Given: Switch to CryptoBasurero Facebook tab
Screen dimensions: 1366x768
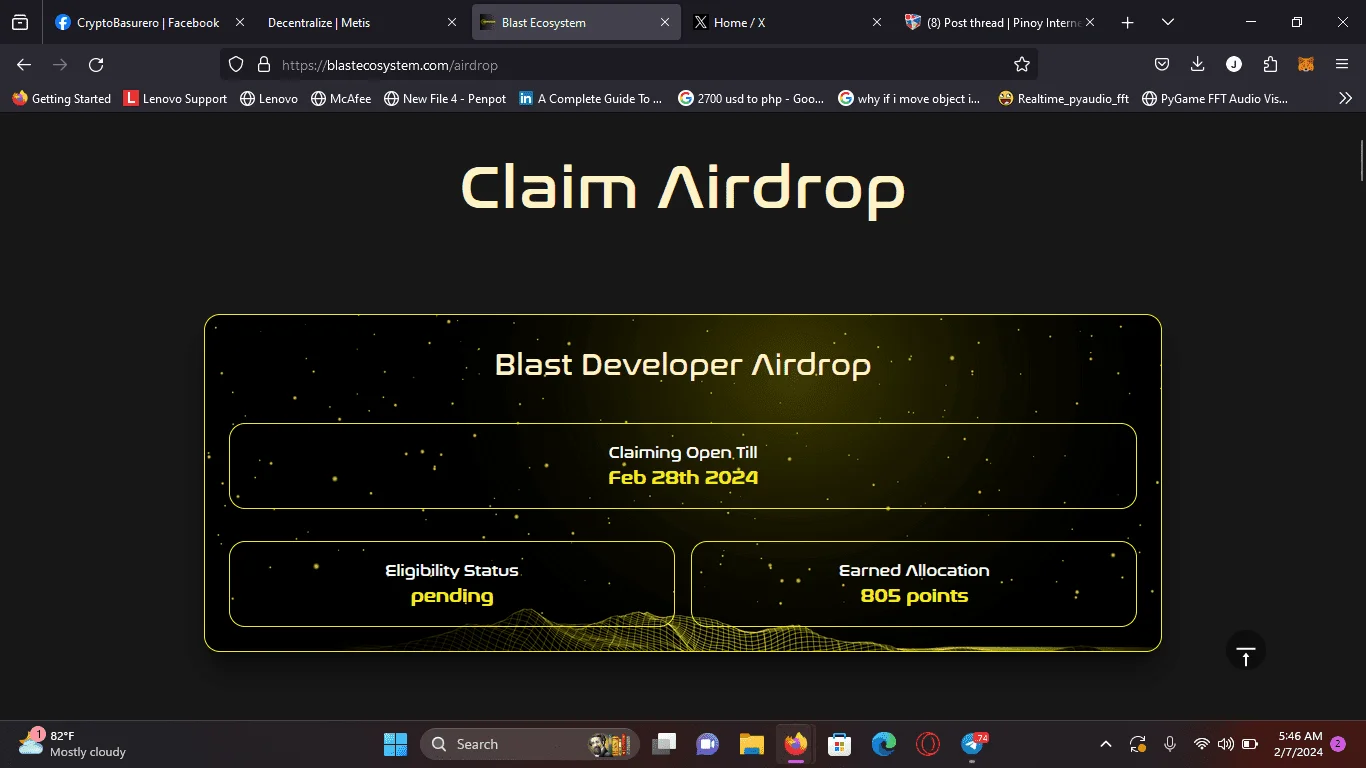Looking at the screenshot, I should point(150,22).
